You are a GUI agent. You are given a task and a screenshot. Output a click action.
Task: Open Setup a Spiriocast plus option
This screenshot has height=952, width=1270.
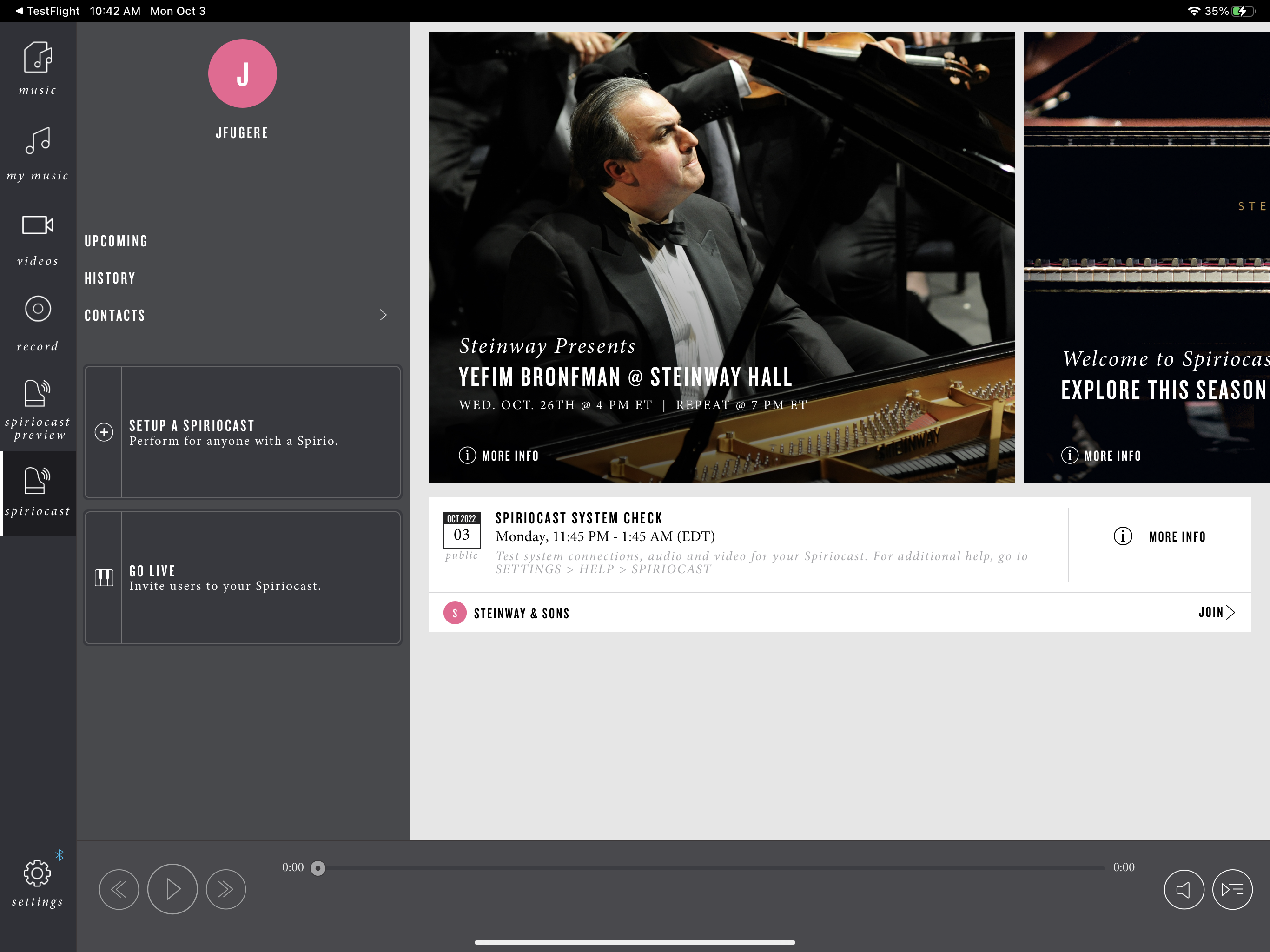tap(104, 432)
